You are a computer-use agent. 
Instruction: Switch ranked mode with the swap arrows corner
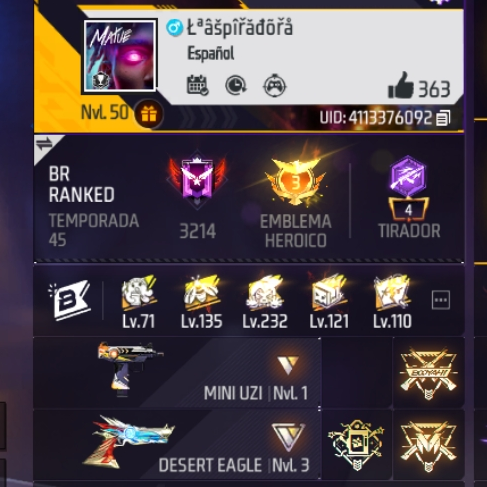[45, 144]
